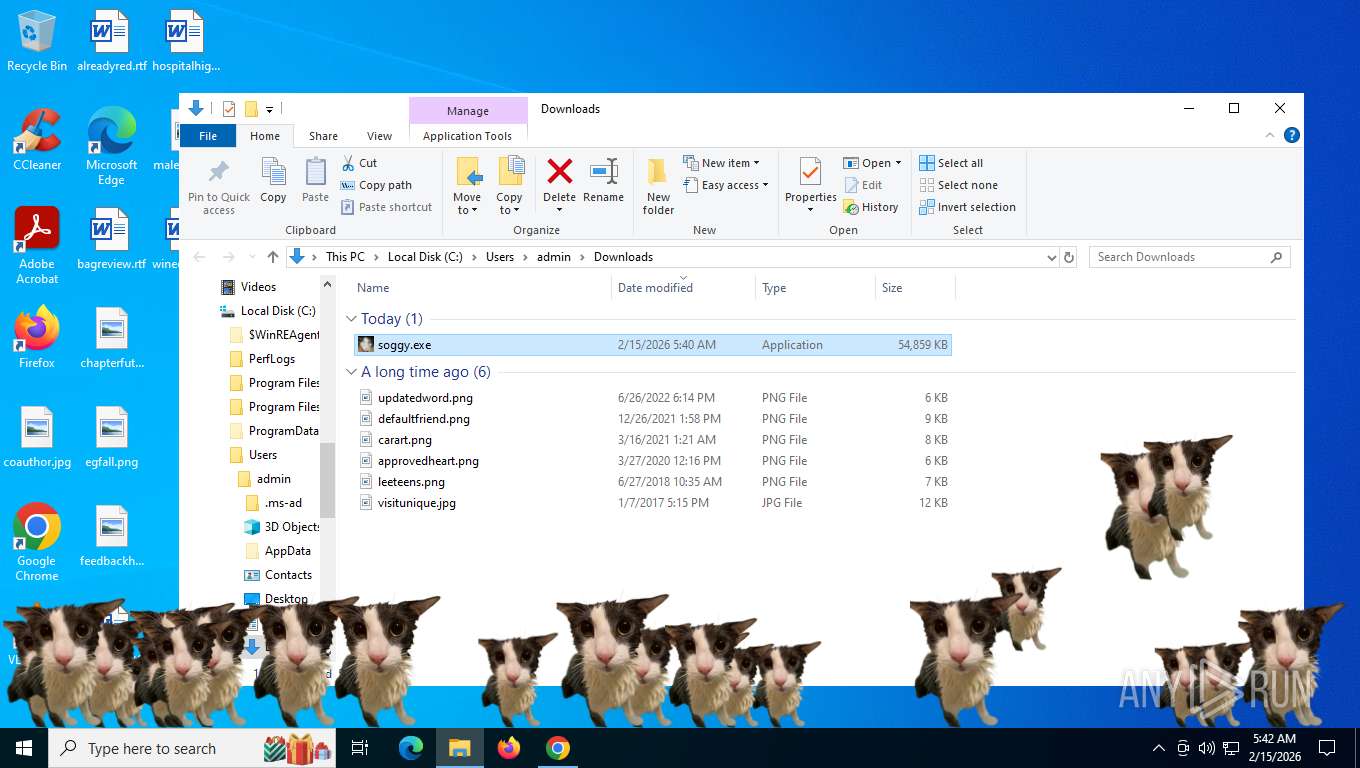The height and width of the screenshot is (768, 1360).
Task: Open the Move to dropdown
Action: pyautogui.click(x=467, y=204)
